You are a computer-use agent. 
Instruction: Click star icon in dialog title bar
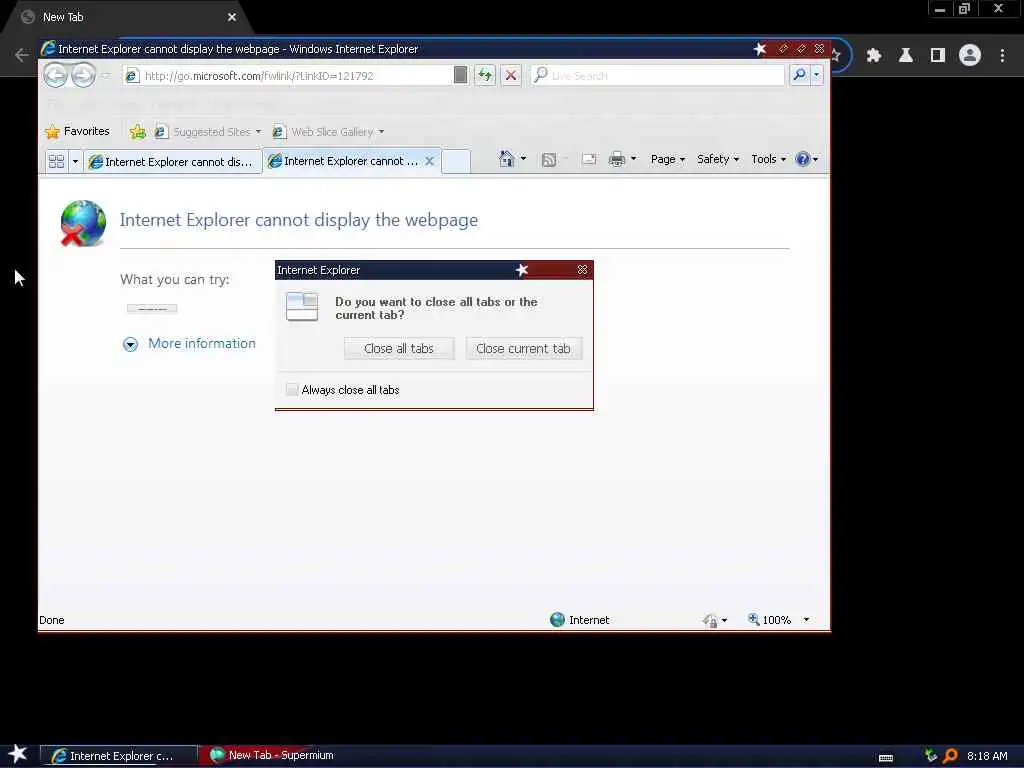pos(522,270)
